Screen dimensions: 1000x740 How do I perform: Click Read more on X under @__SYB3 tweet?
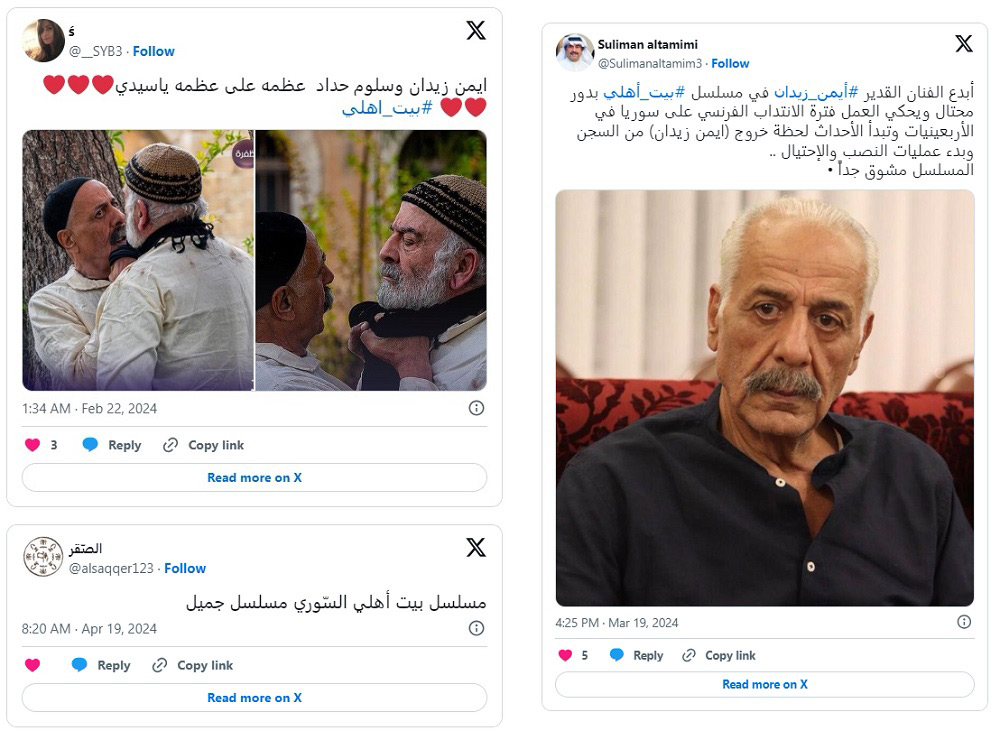[254, 478]
